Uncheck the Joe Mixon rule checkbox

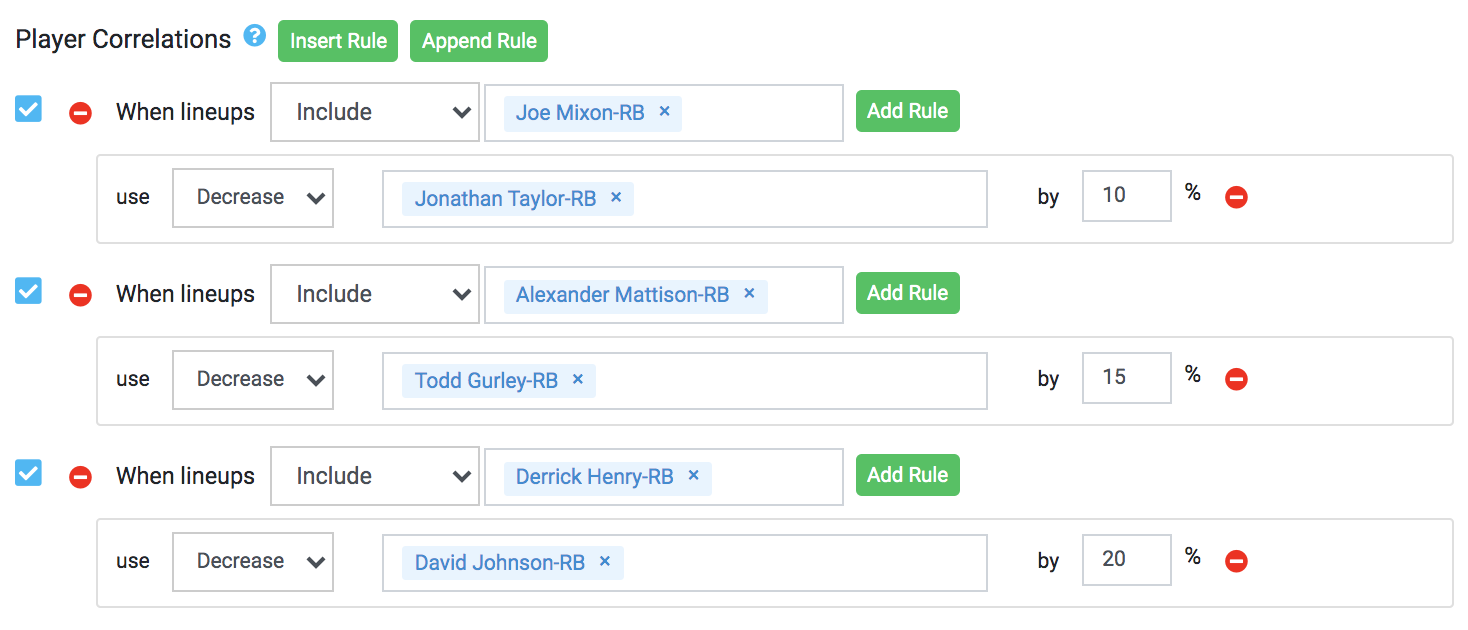[x=28, y=109]
